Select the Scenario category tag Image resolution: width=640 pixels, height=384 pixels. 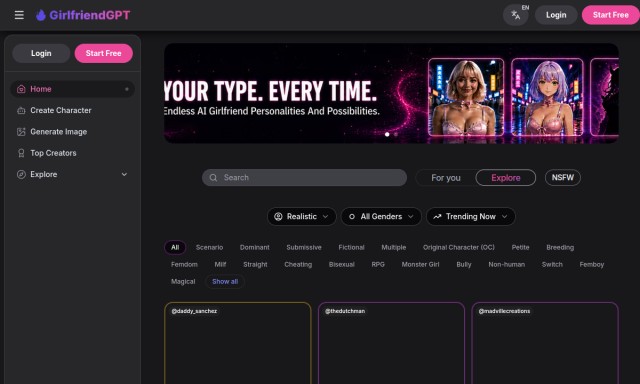point(209,247)
